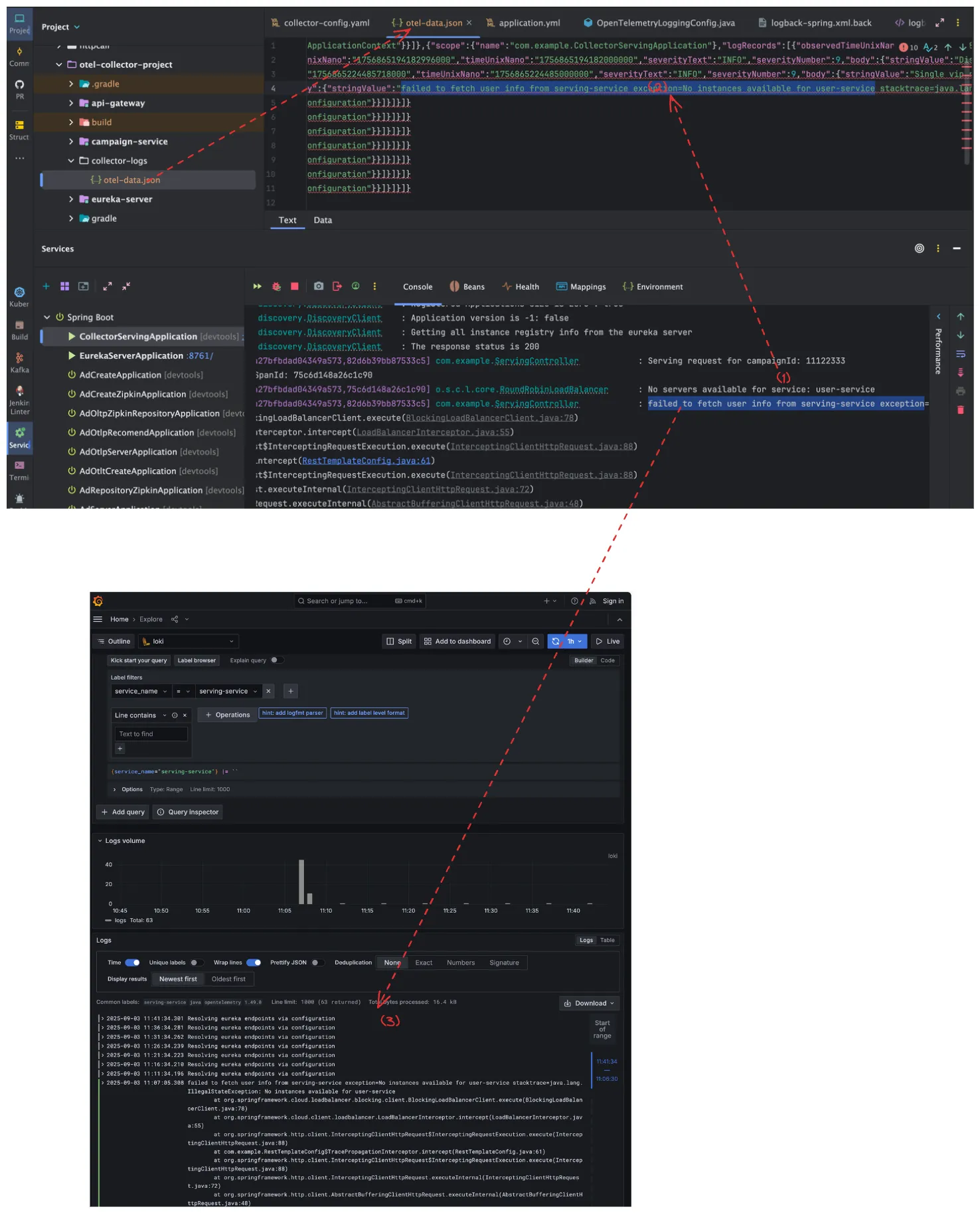Toggle soft-wrap icon in the console gutter
Image resolution: width=980 pixels, height=1213 pixels.
[x=960, y=354]
